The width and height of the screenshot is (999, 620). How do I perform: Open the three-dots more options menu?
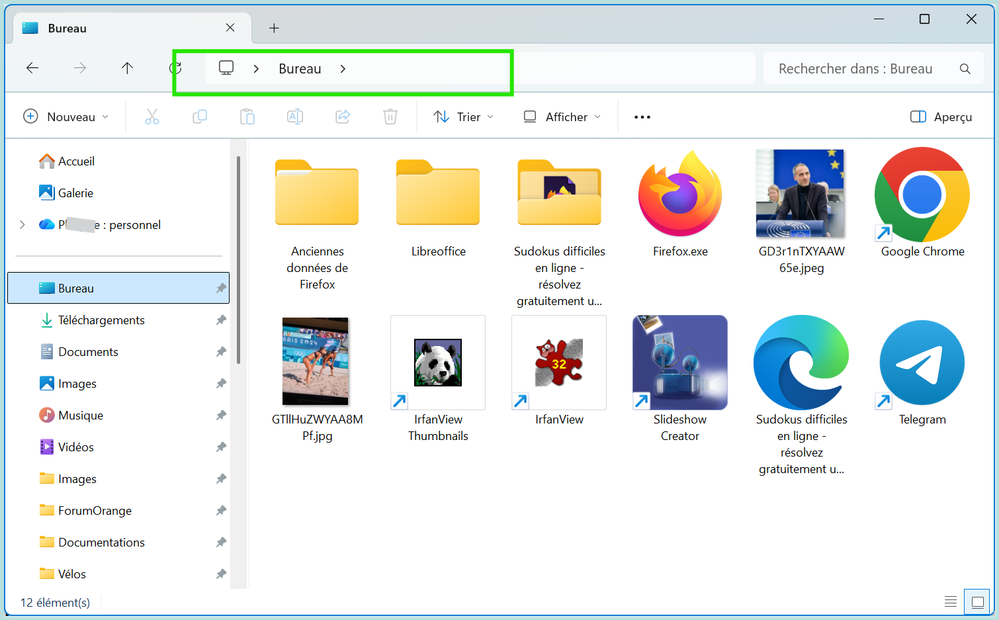[642, 117]
